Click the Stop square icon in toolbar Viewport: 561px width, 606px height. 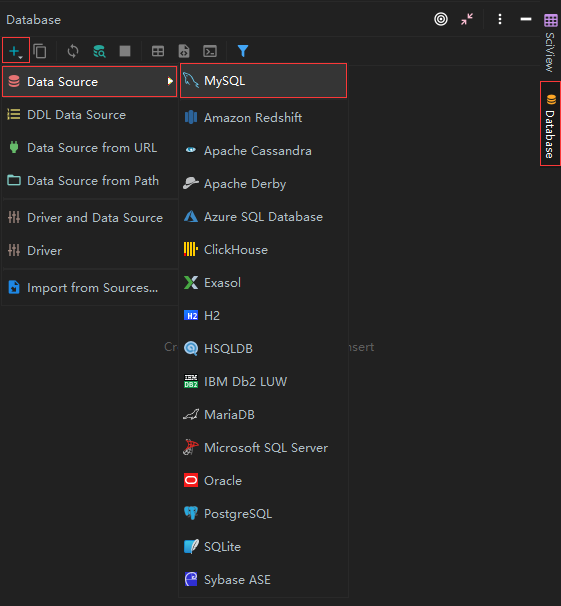125,51
